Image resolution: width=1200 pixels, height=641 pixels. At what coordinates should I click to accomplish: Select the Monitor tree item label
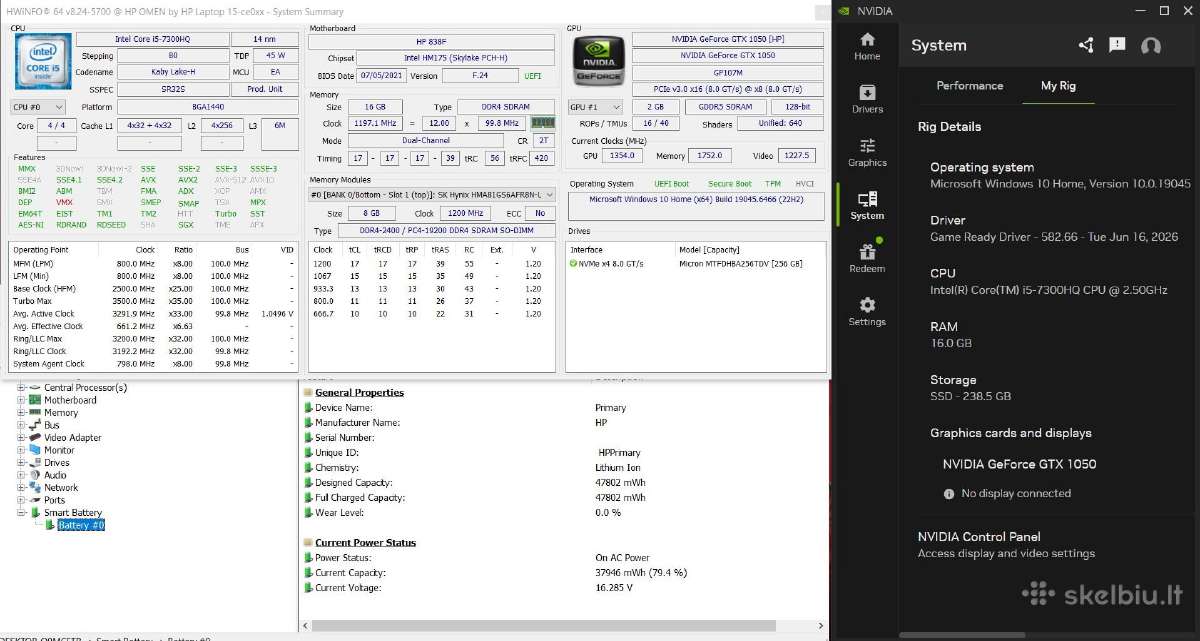pyautogui.click(x=59, y=450)
